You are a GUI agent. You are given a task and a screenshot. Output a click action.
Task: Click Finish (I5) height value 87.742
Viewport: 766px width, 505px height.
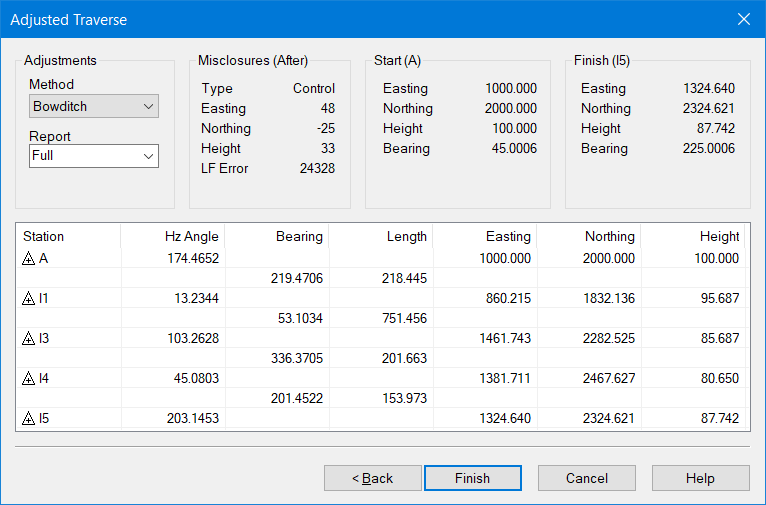[x=716, y=128]
